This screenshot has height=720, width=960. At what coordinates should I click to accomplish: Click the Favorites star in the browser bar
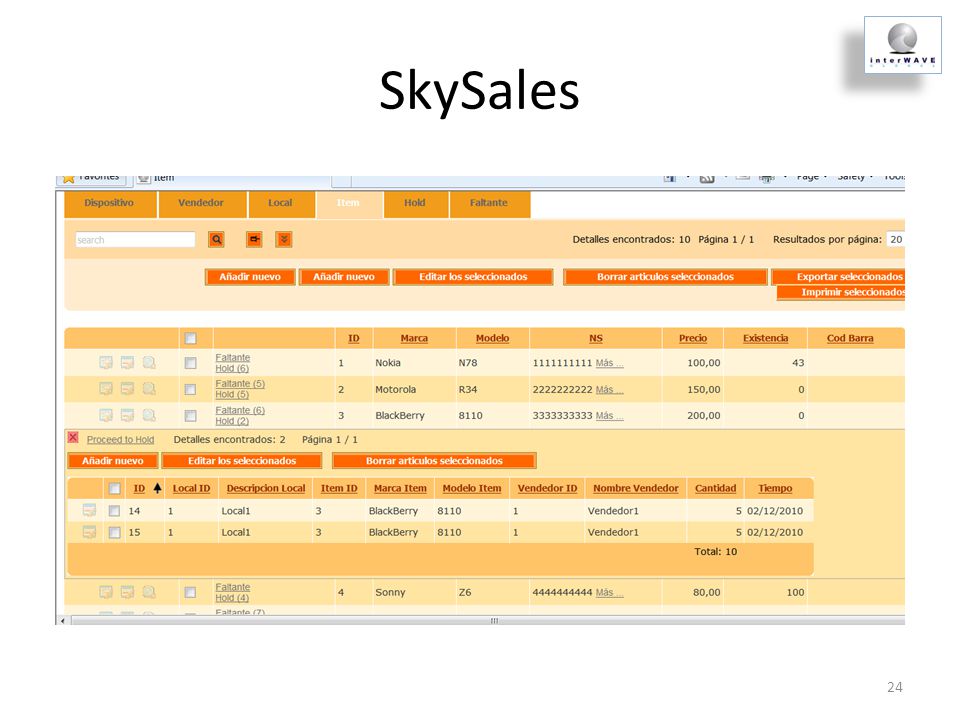[x=69, y=178]
